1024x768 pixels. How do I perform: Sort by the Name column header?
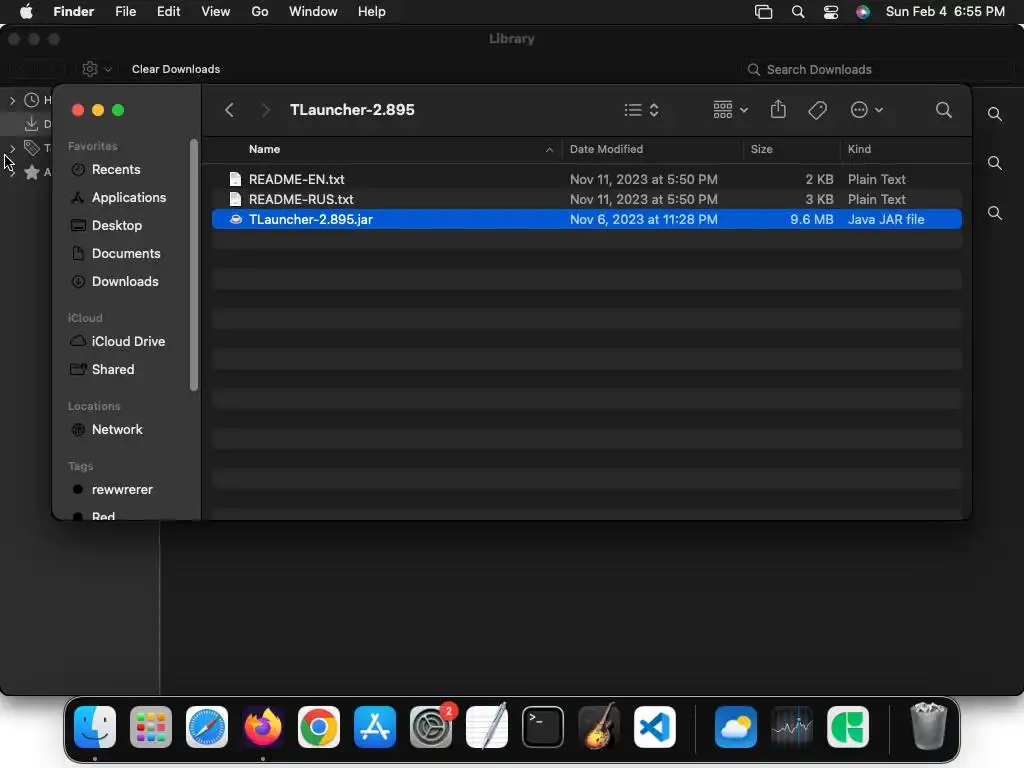[264, 149]
